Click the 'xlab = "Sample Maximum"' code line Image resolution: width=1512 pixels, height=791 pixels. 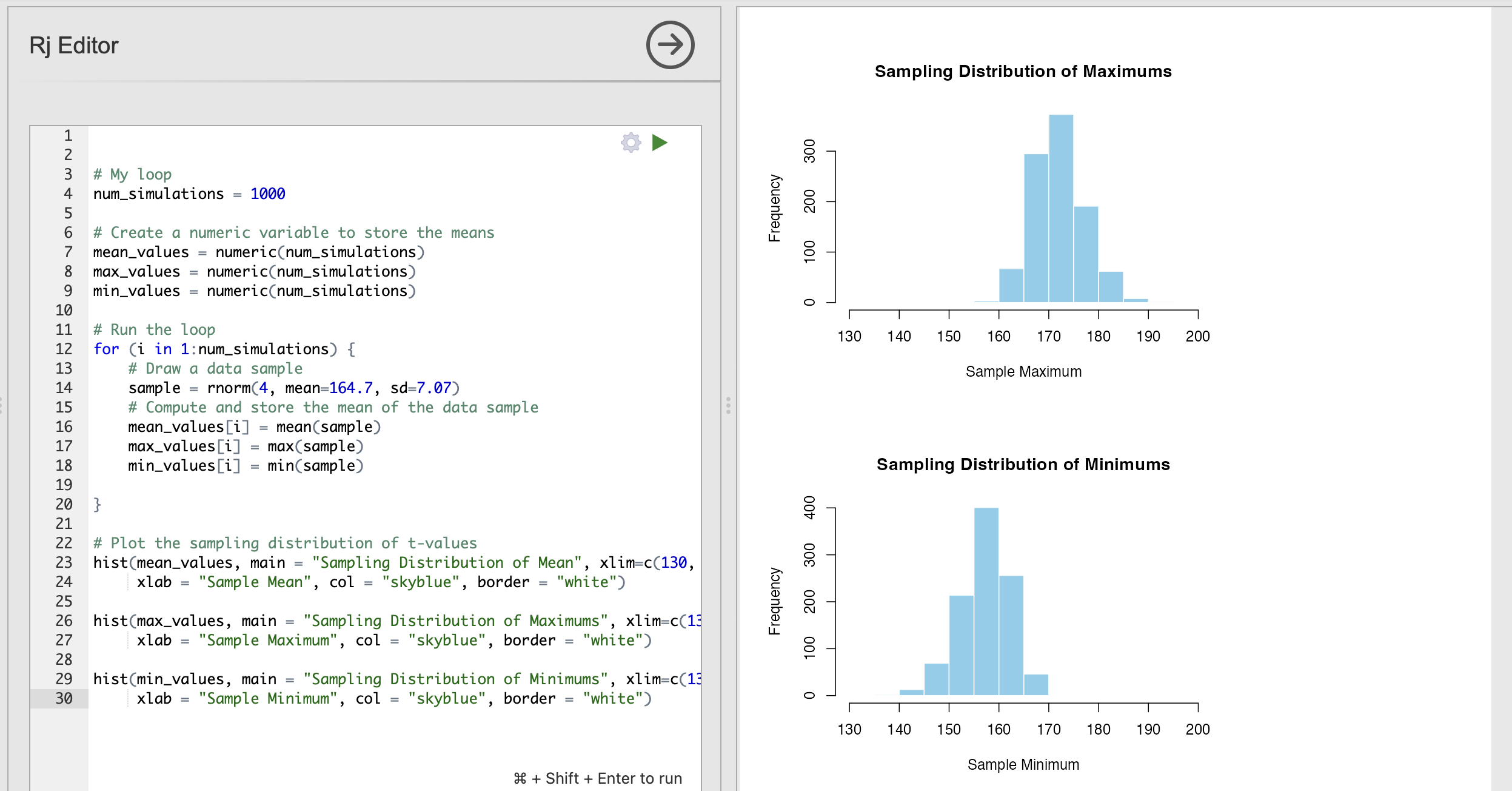point(394,640)
